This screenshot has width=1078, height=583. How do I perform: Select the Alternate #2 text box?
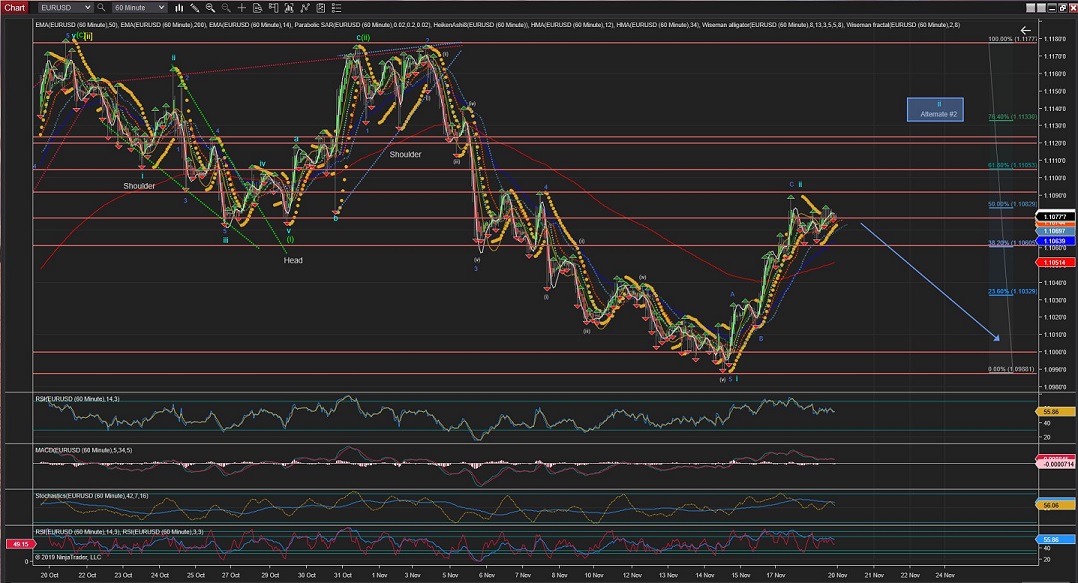[935, 109]
